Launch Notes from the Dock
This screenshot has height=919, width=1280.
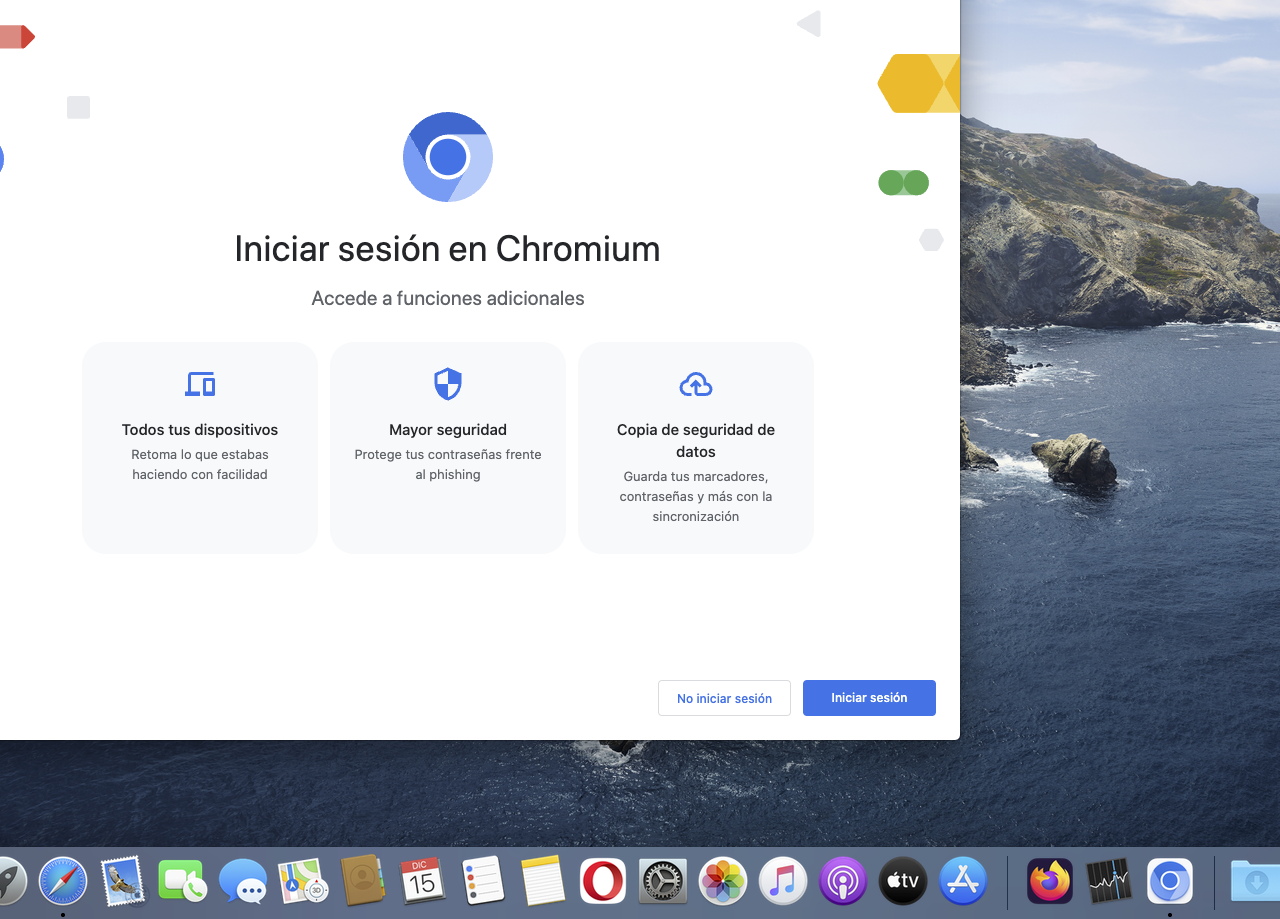click(543, 882)
